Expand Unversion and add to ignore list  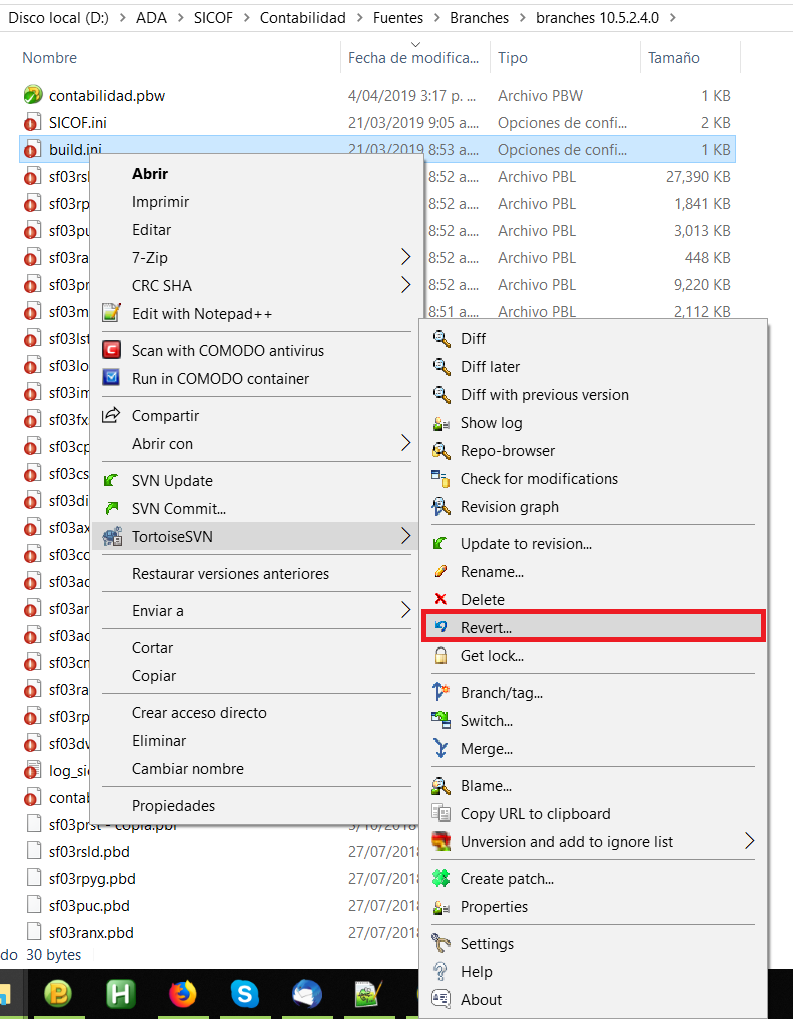click(749, 842)
